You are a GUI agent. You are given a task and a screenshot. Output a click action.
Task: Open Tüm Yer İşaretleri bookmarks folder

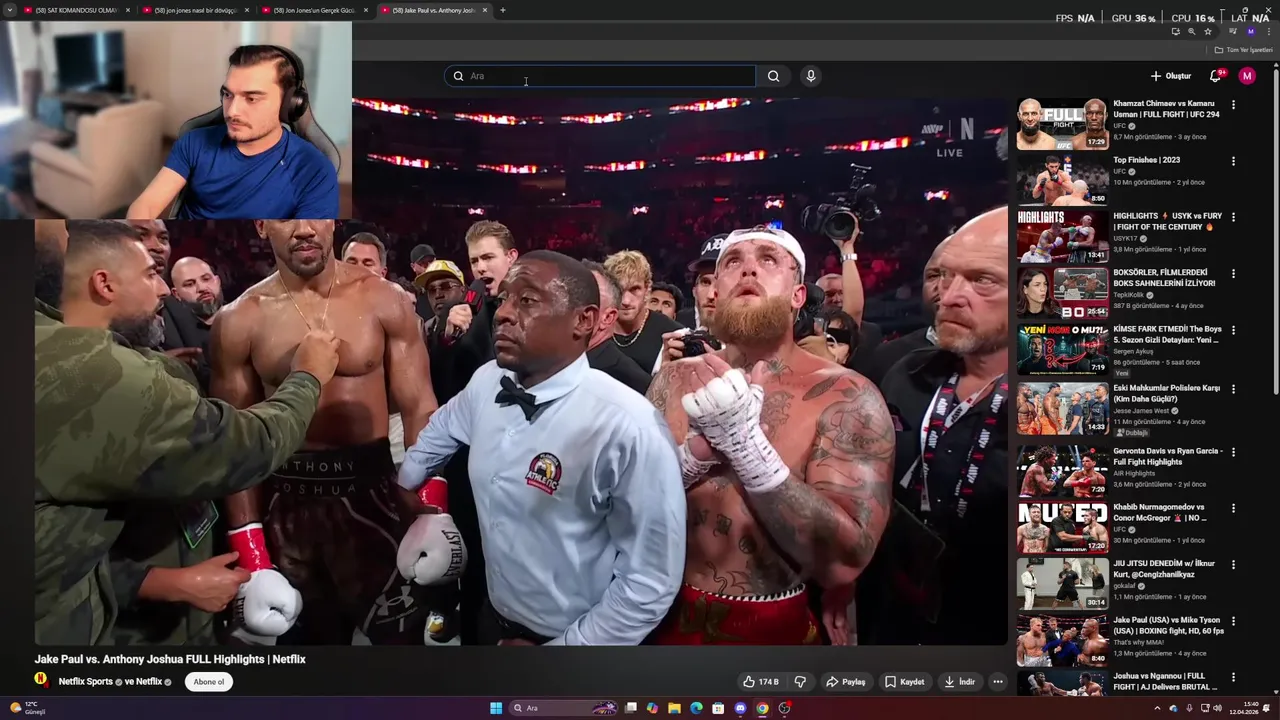[x=1243, y=50]
